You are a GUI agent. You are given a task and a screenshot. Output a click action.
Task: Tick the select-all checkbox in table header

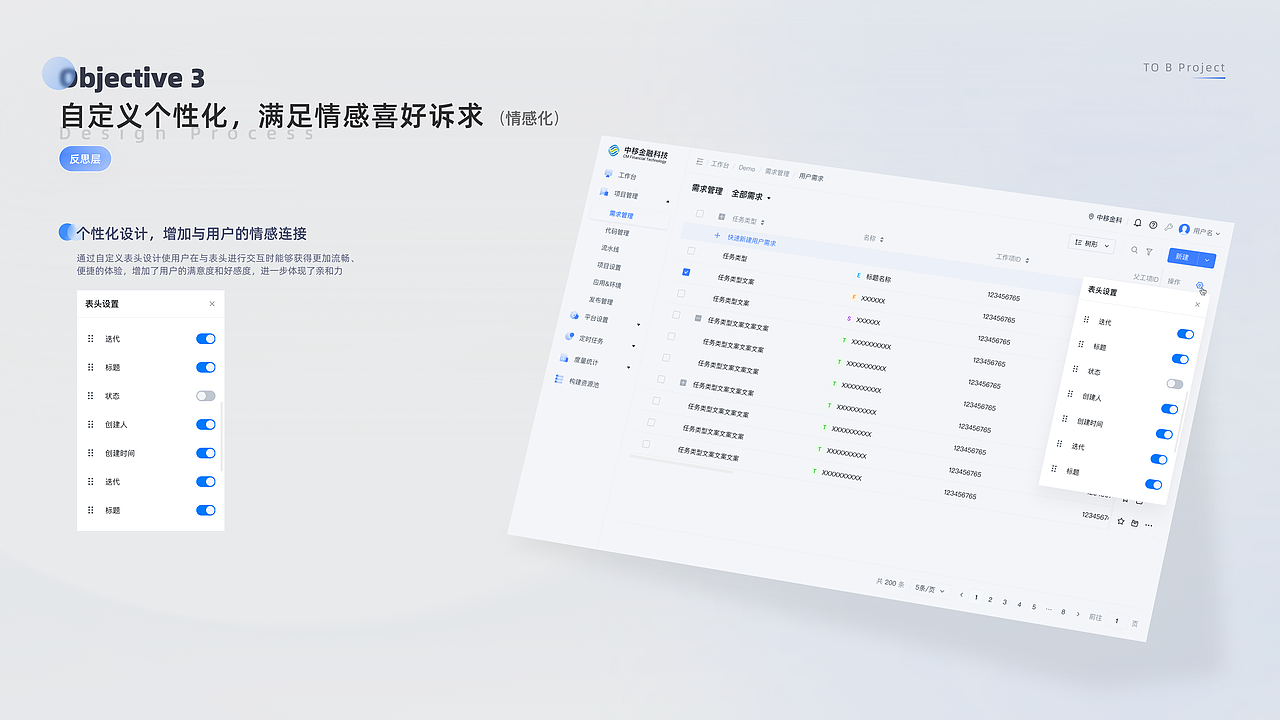[700, 213]
